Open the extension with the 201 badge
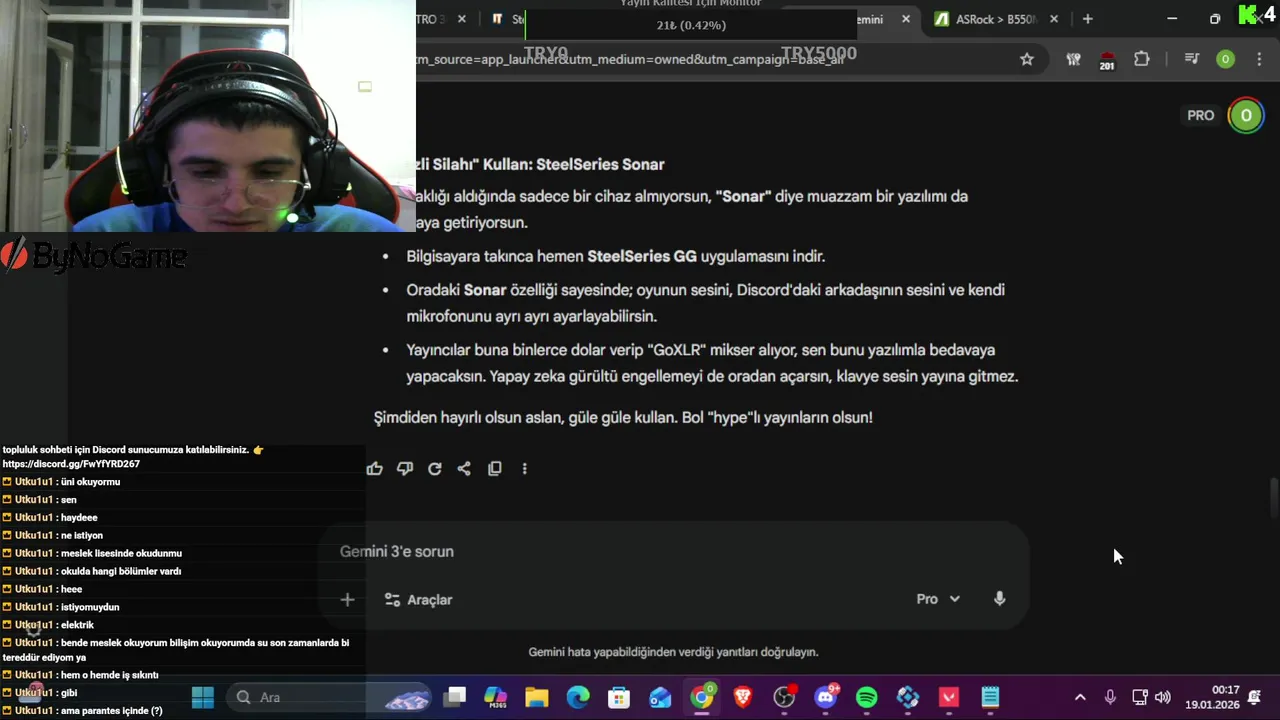This screenshot has height=720, width=1280. [1107, 60]
